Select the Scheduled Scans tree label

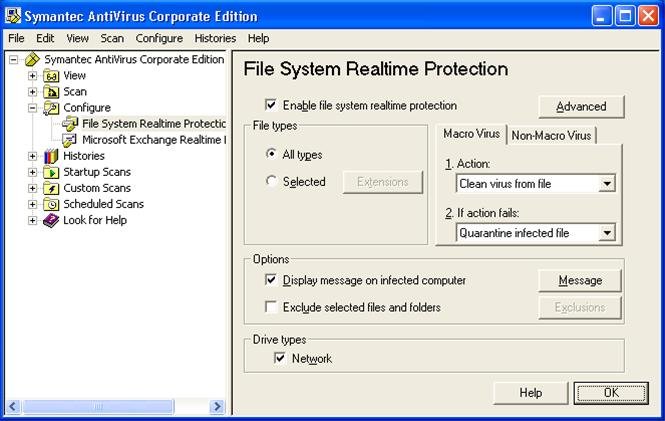pyautogui.click(x=103, y=204)
